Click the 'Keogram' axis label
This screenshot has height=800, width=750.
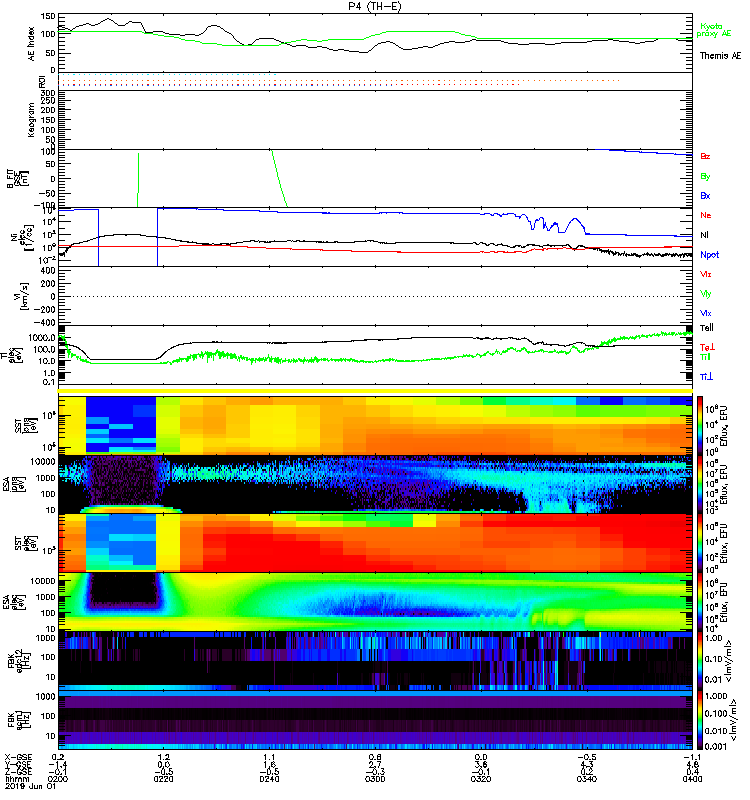coord(31,120)
